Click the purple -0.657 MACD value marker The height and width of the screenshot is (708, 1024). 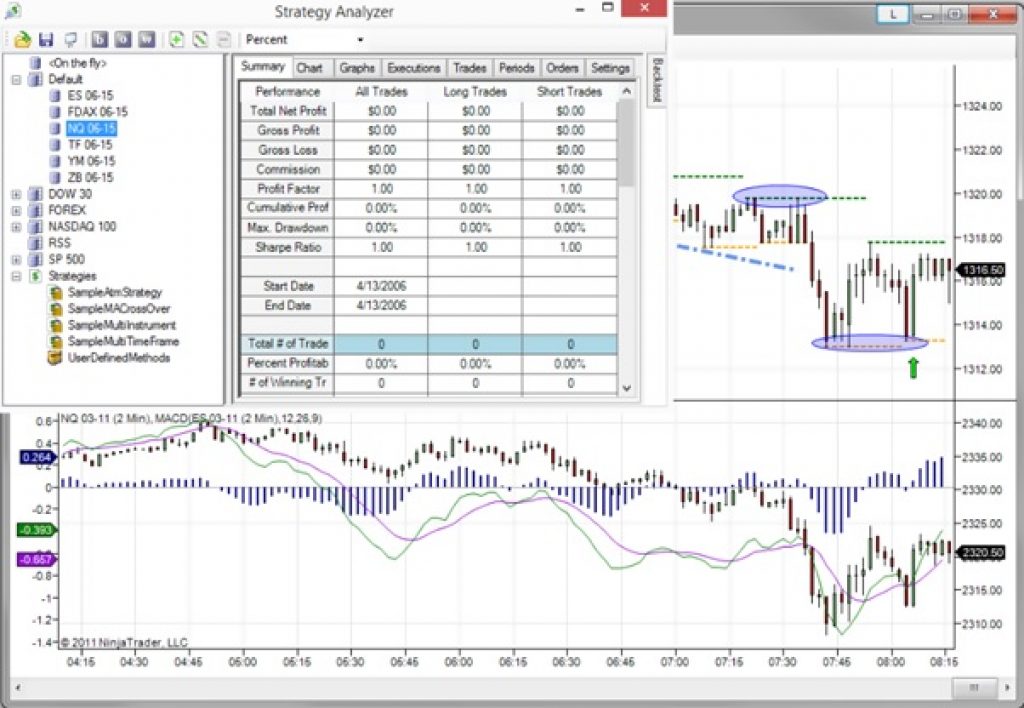[36, 560]
